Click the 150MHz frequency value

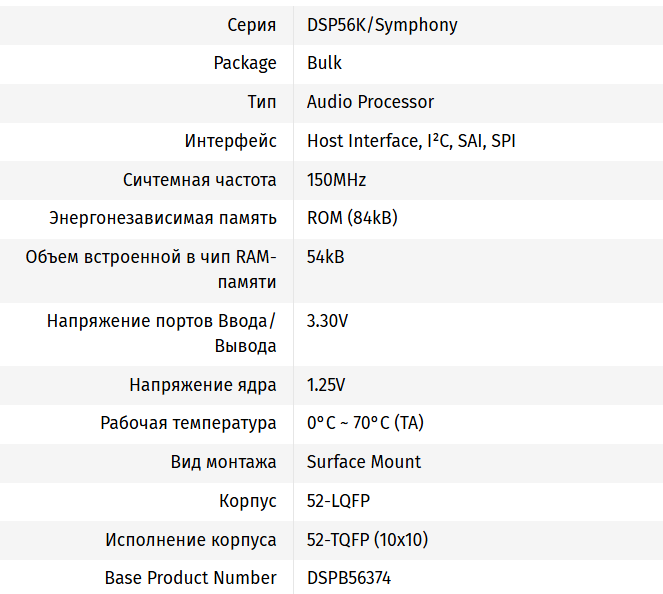tap(336, 180)
